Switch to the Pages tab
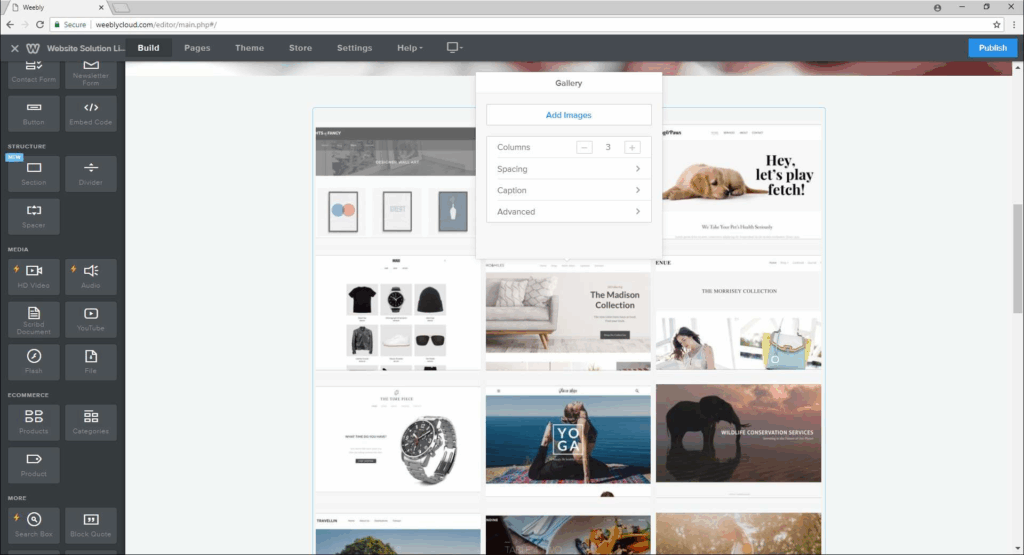 [197, 48]
